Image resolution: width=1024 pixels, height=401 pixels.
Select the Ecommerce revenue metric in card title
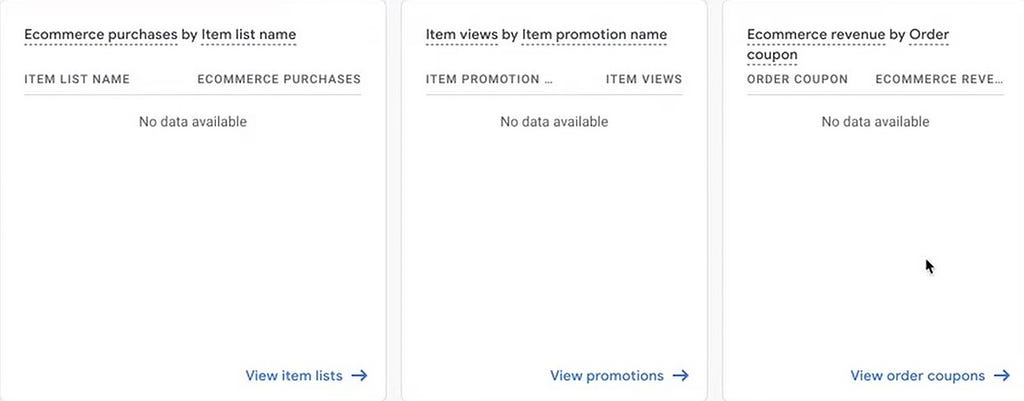pos(817,35)
